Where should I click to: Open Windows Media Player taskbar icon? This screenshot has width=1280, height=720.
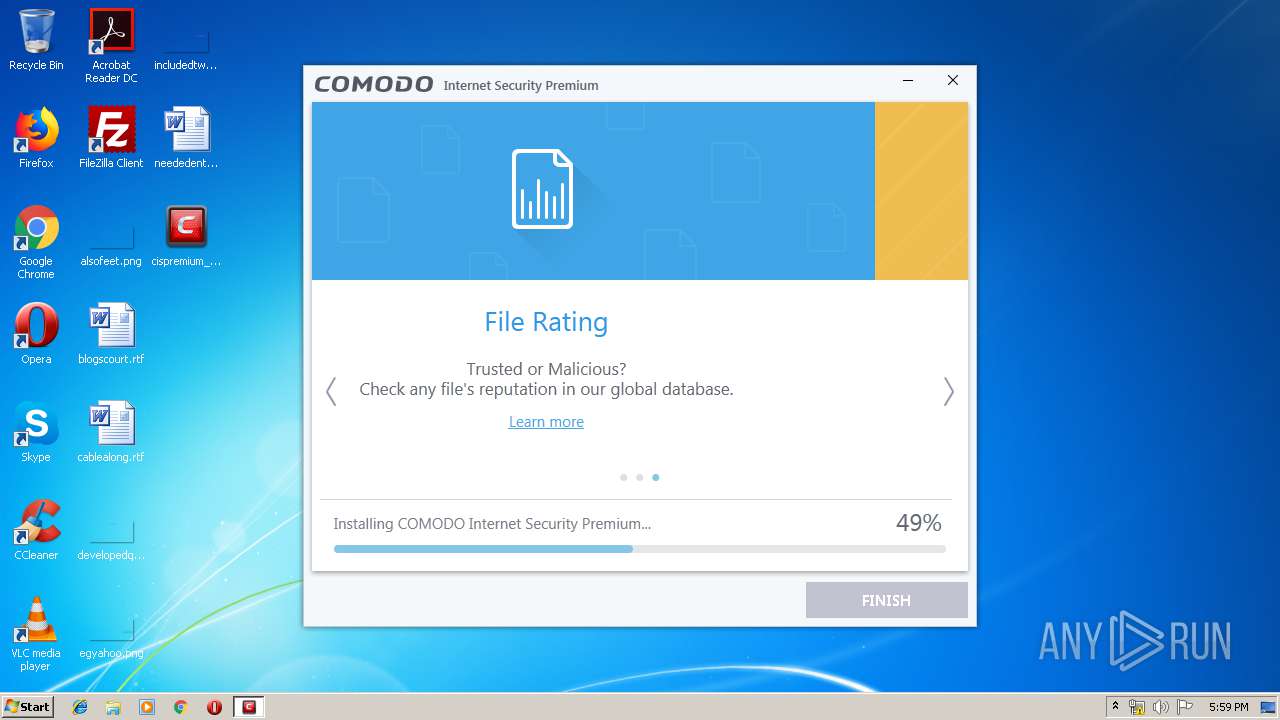click(x=147, y=707)
